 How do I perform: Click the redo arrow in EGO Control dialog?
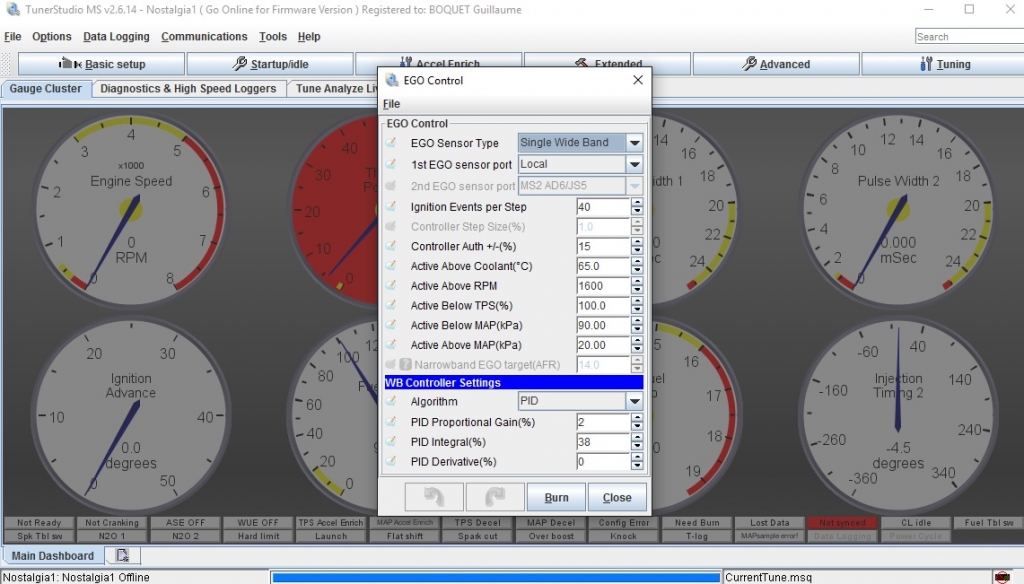[495, 497]
